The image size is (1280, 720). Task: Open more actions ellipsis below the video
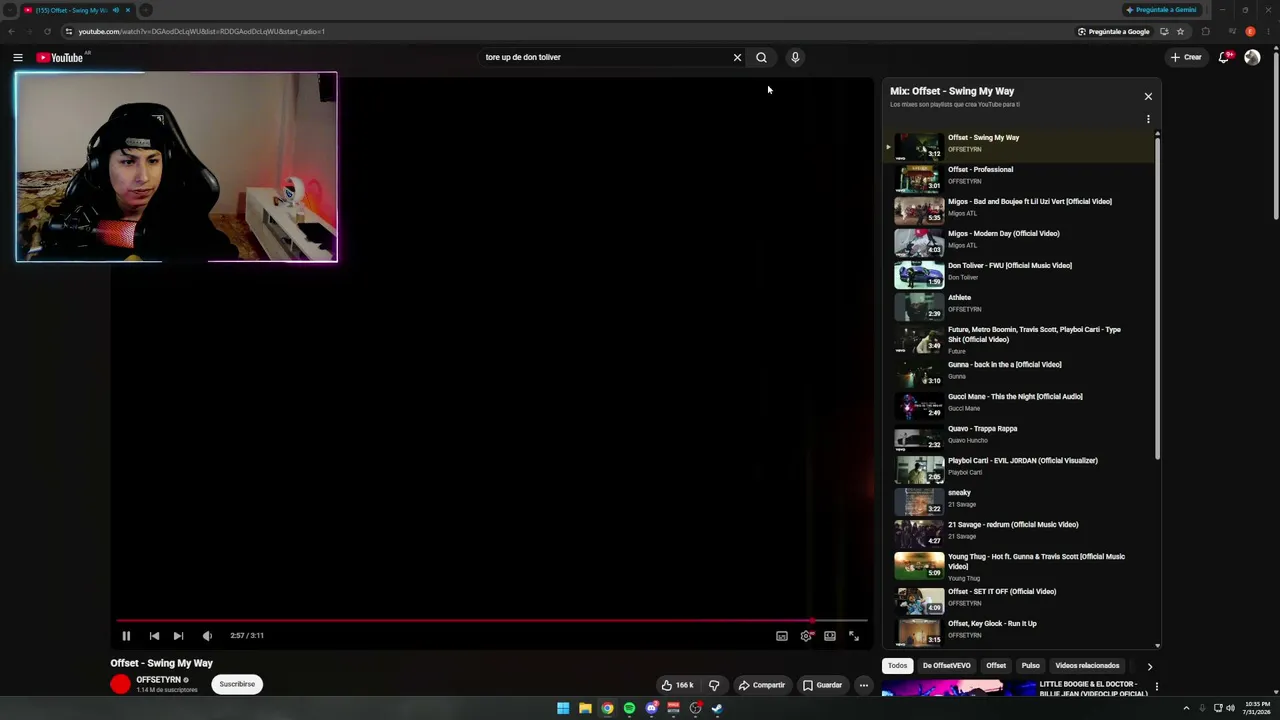click(864, 685)
